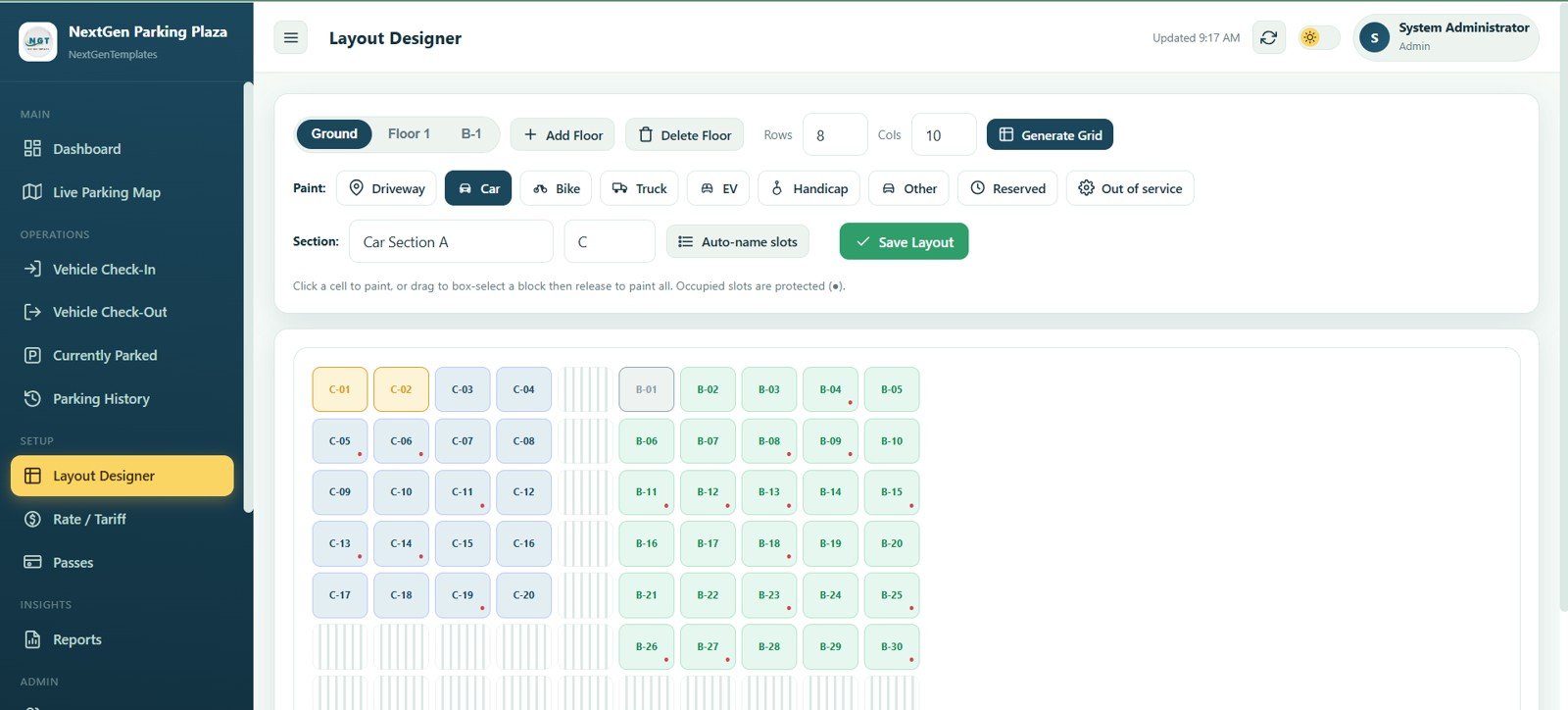The image size is (1568, 710).
Task: Select parking slot B-13
Action: tap(769, 492)
